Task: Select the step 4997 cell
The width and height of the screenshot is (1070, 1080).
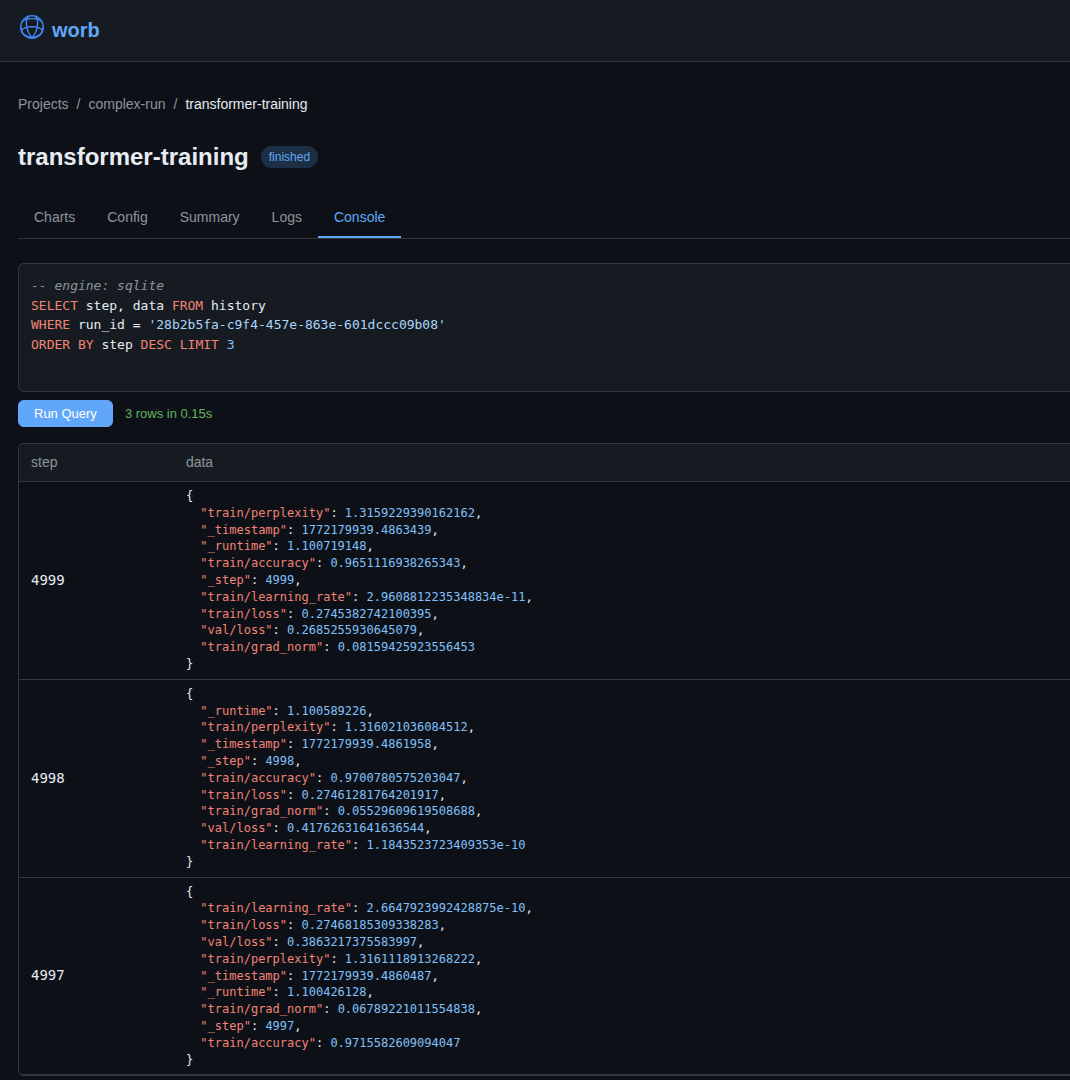Action: [x=48, y=975]
